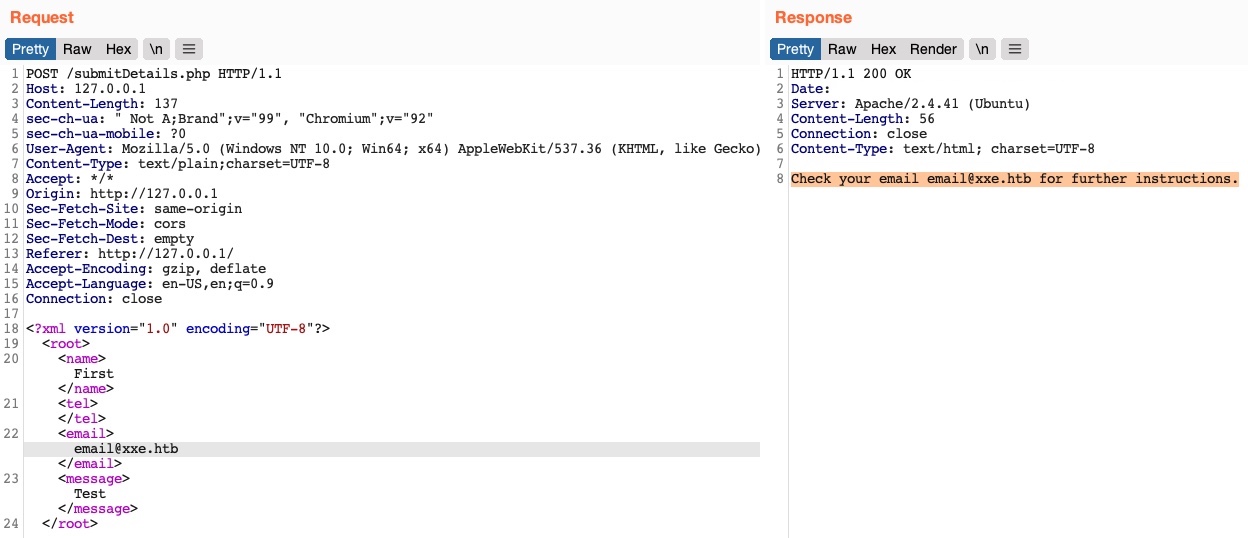Click the User-Agent header line

tap(392, 149)
